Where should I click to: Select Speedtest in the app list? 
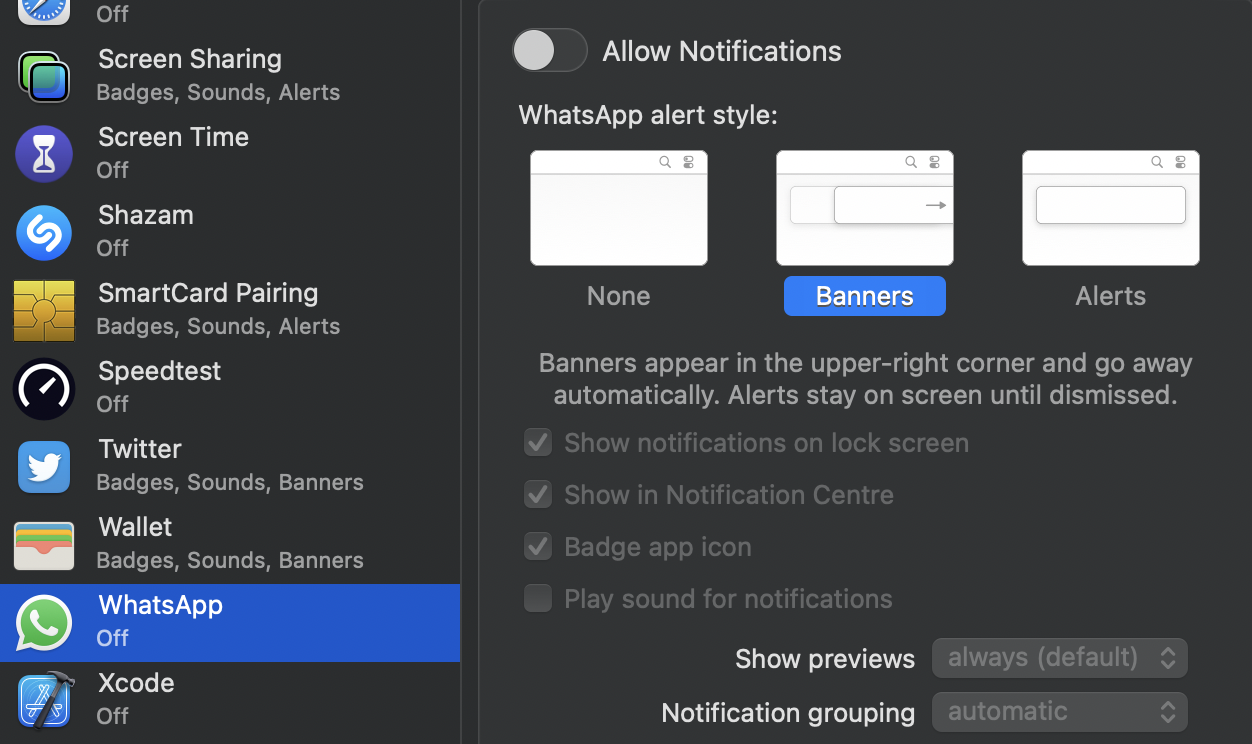tap(230, 387)
